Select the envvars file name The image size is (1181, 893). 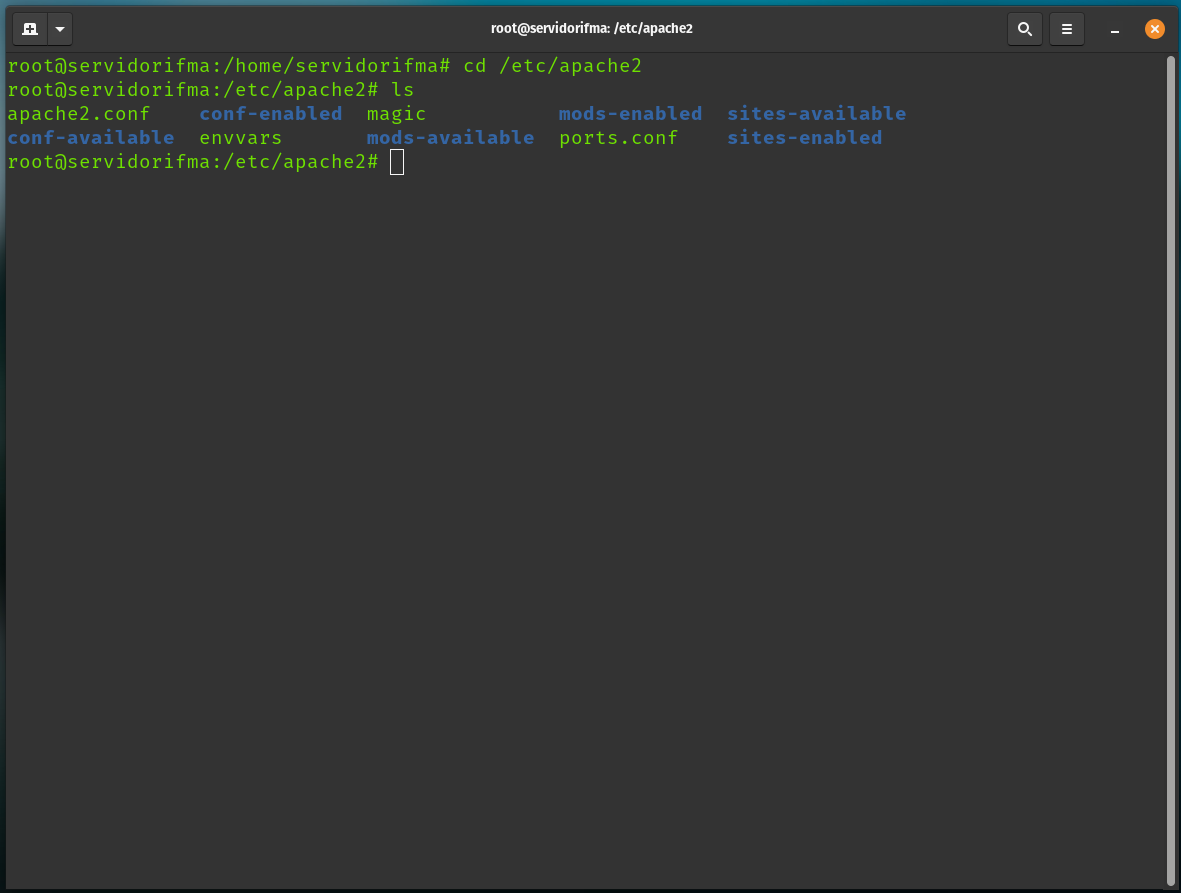point(241,139)
